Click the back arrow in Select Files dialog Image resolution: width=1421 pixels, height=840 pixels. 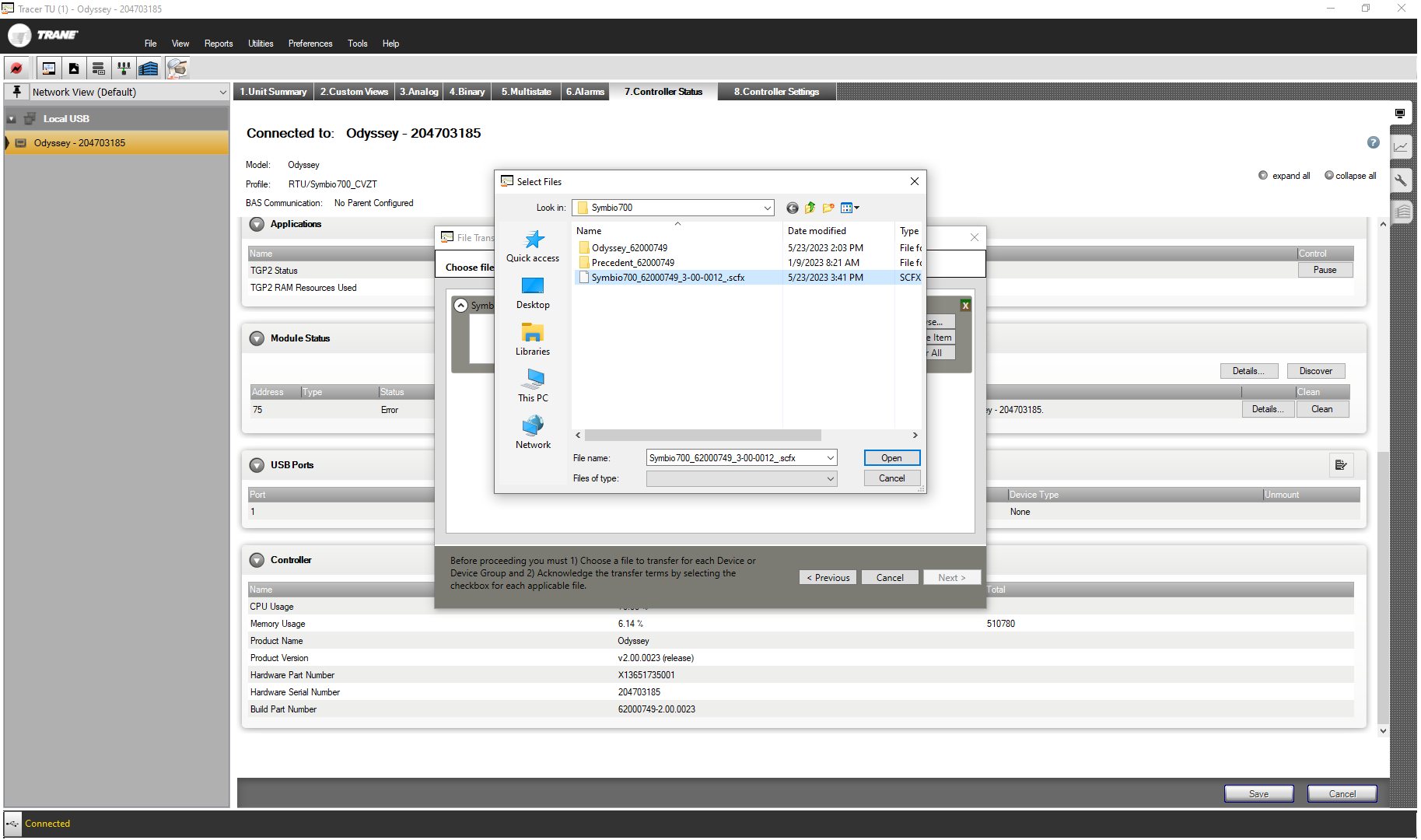coord(792,208)
